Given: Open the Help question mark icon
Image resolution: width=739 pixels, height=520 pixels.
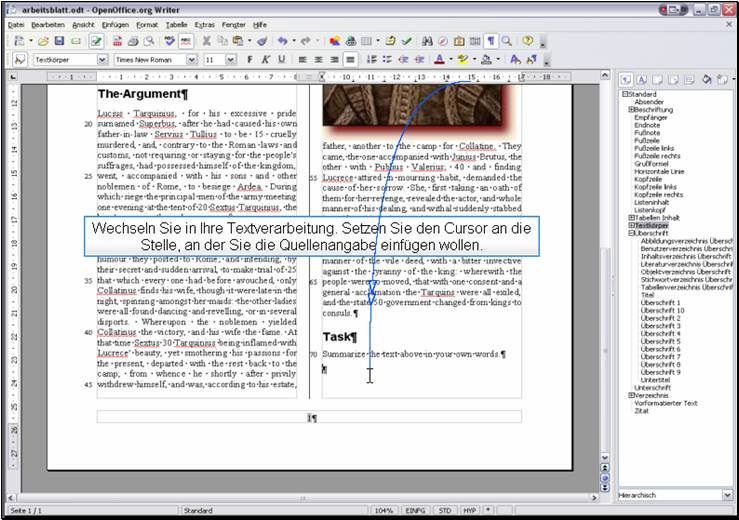Looking at the screenshot, I should [x=527, y=41].
